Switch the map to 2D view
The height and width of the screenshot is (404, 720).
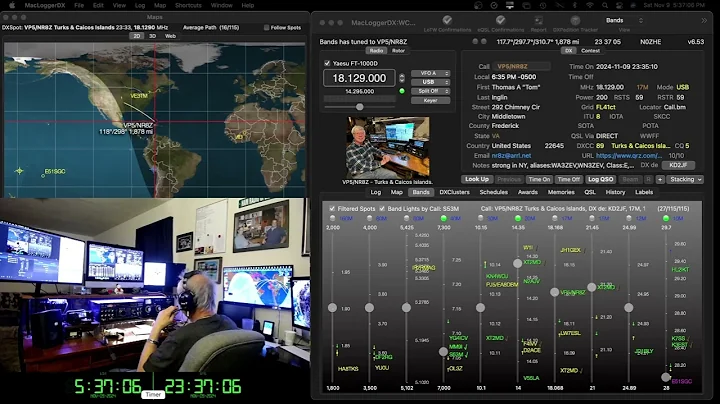pyautogui.click(x=136, y=36)
